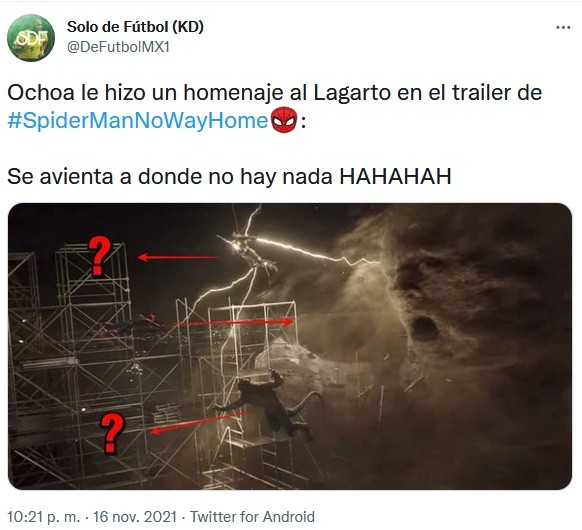Open the attached movie scene image

(290, 346)
